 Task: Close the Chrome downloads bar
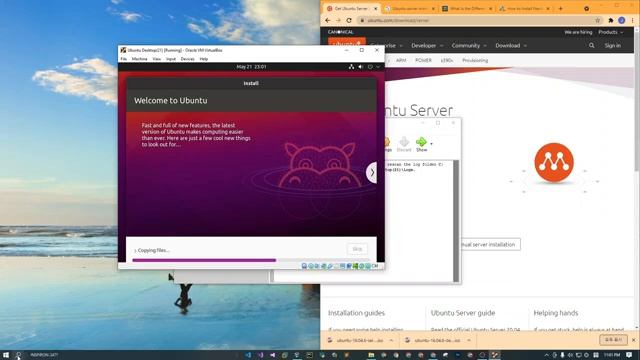tap(633, 340)
